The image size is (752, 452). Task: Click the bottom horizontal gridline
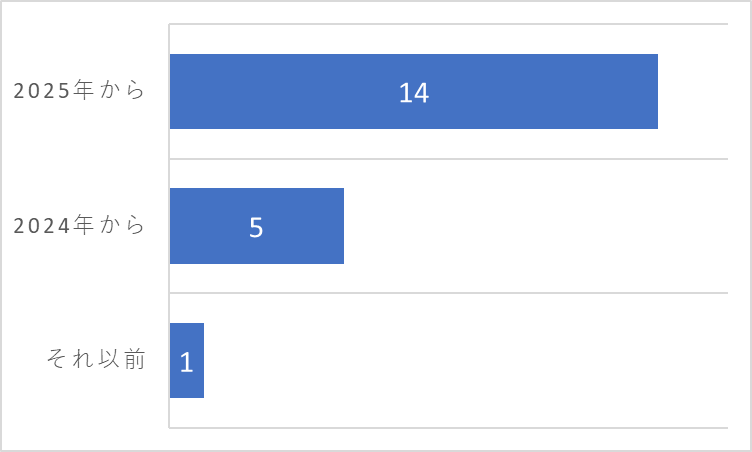448,428
